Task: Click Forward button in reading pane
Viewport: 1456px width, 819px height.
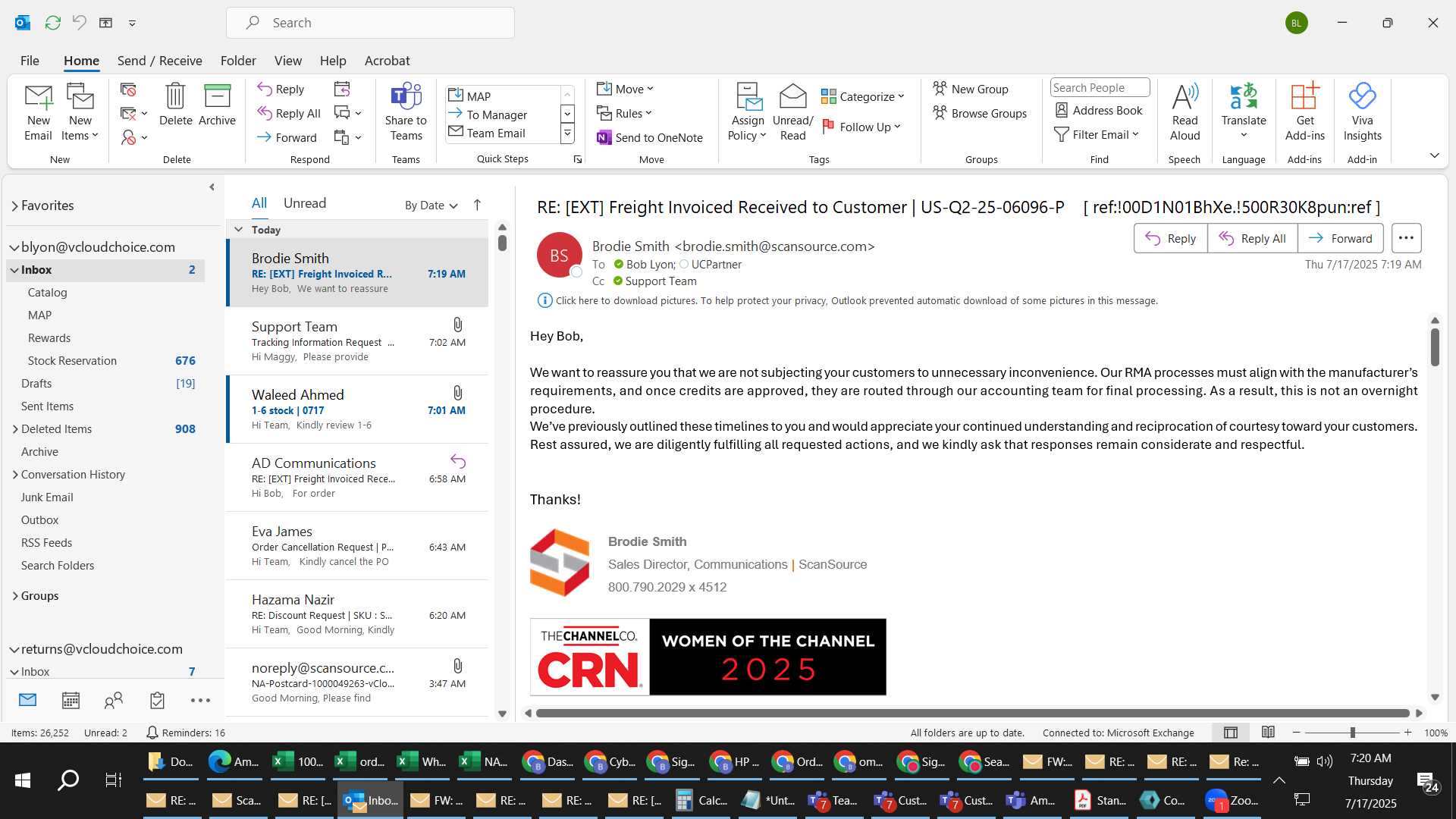Action: click(x=1340, y=238)
